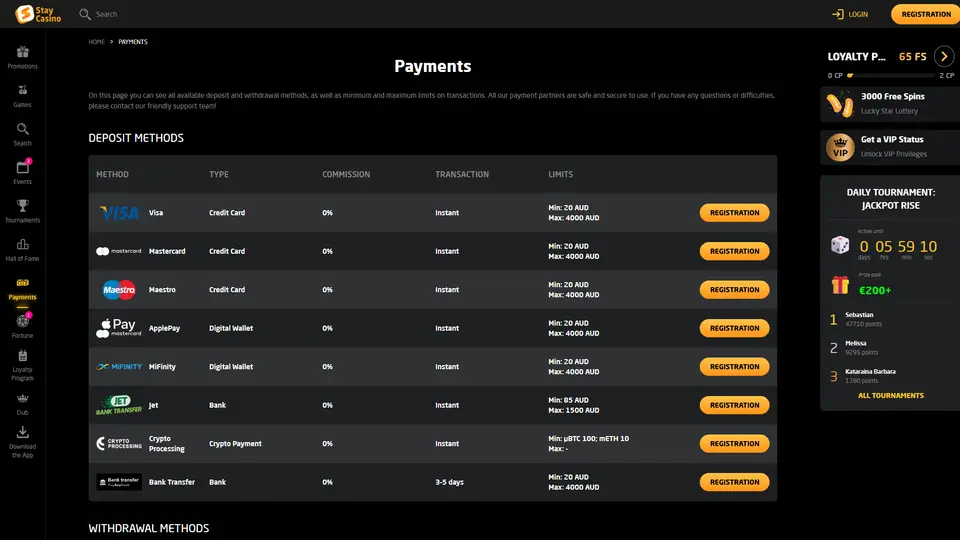Expand loyalty program with arrow button
The height and width of the screenshot is (540, 960).
pyautogui.click(x=944, y=56)
